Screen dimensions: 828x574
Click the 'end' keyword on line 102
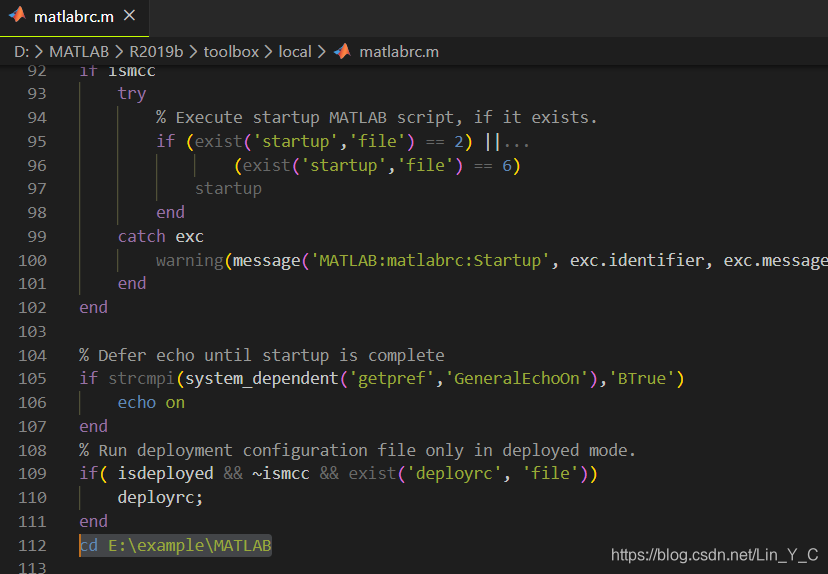[93, 308]
